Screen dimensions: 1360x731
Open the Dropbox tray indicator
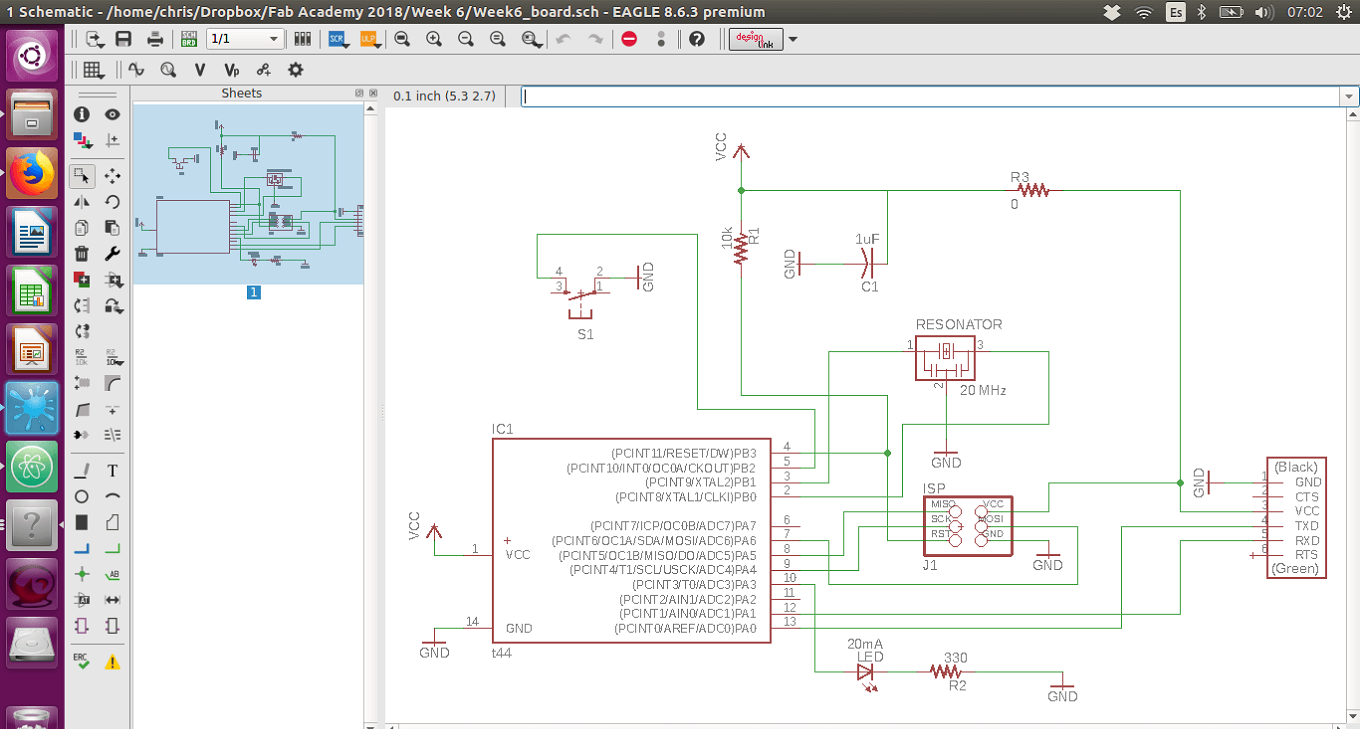1112,12
